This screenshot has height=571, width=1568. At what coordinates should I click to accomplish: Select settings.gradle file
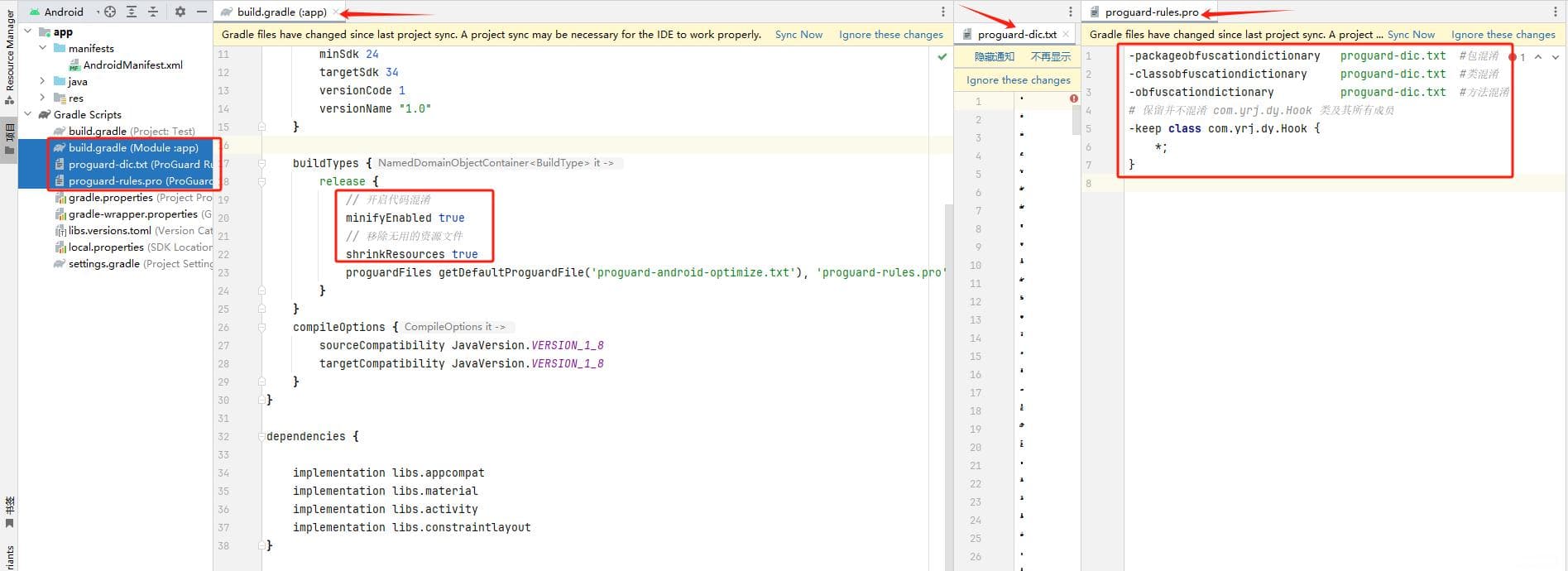133,263
